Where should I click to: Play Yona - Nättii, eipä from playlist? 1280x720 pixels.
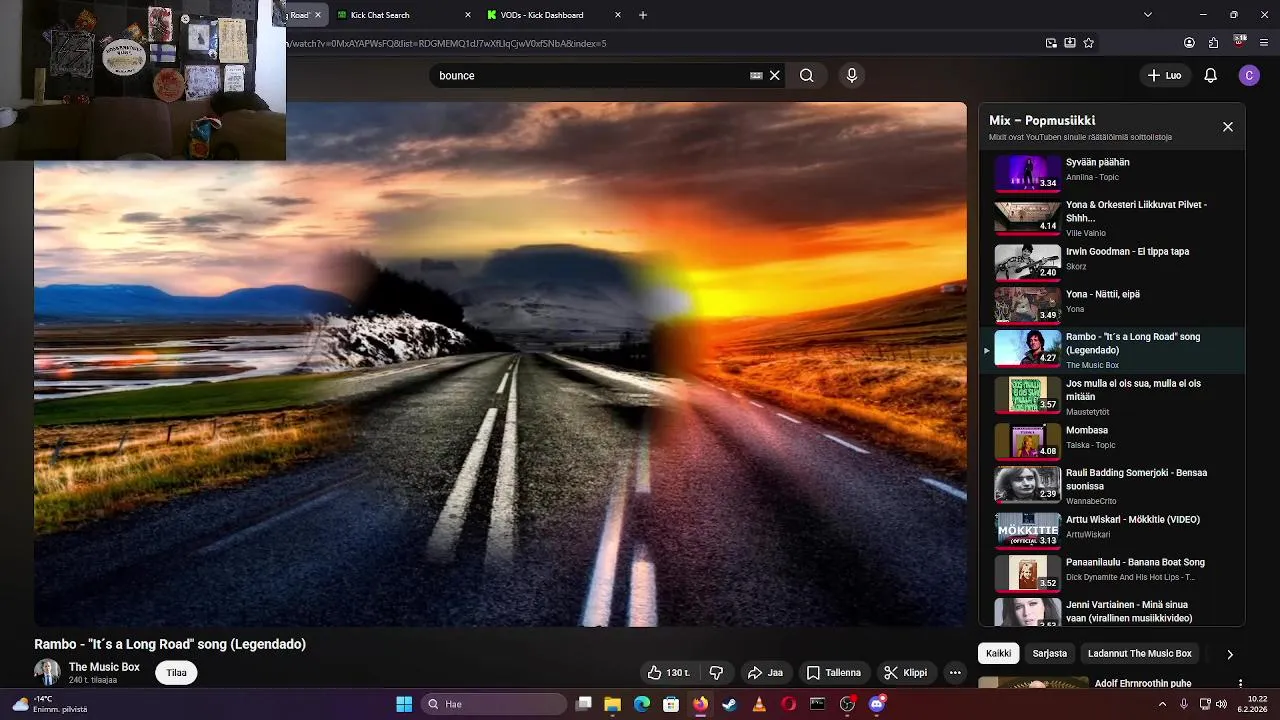point(1111,305)
